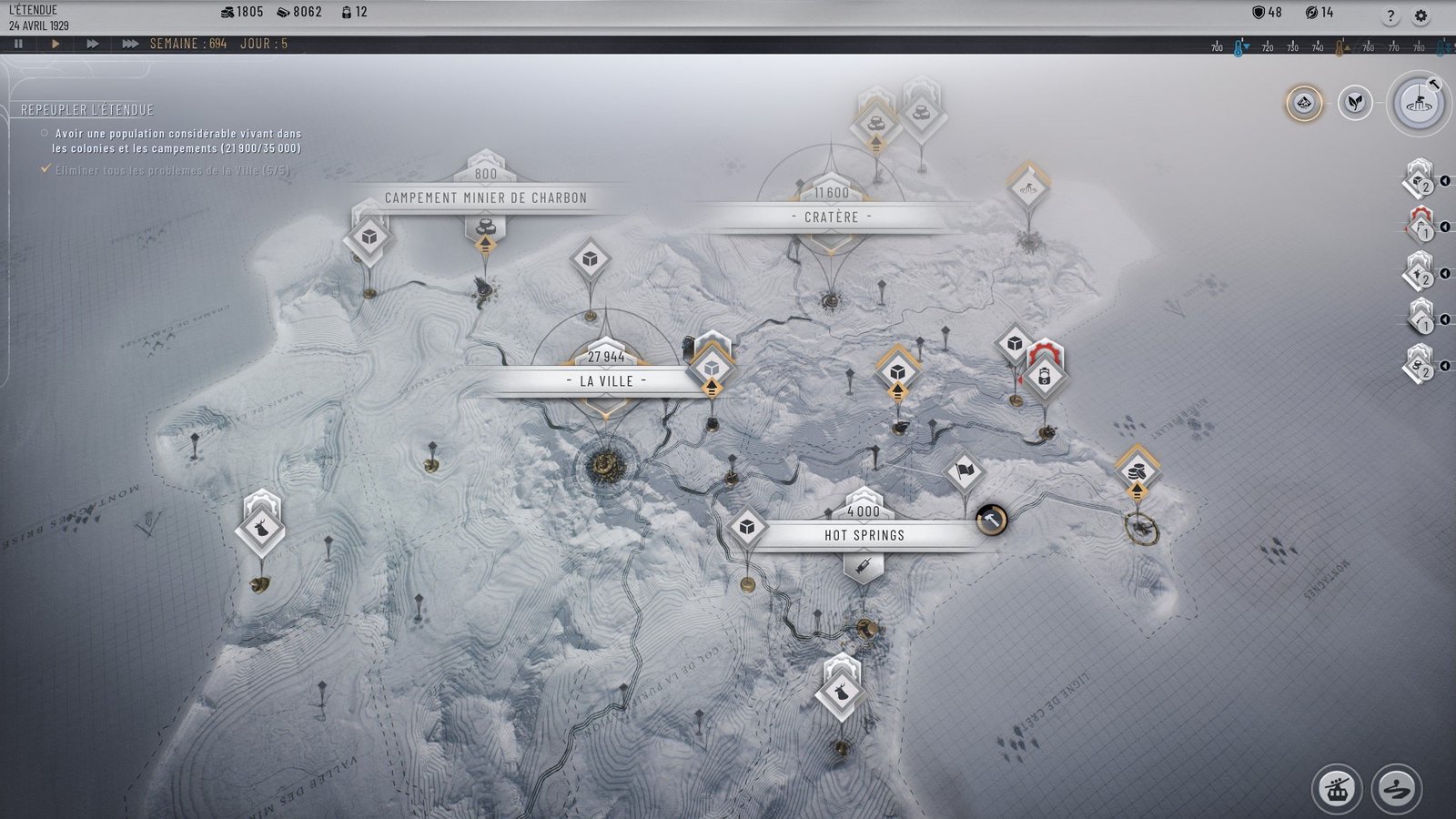Select the LA VILLE city label
The height and width of the screenshot is (819, 1456).
click(x=606, y=381)
